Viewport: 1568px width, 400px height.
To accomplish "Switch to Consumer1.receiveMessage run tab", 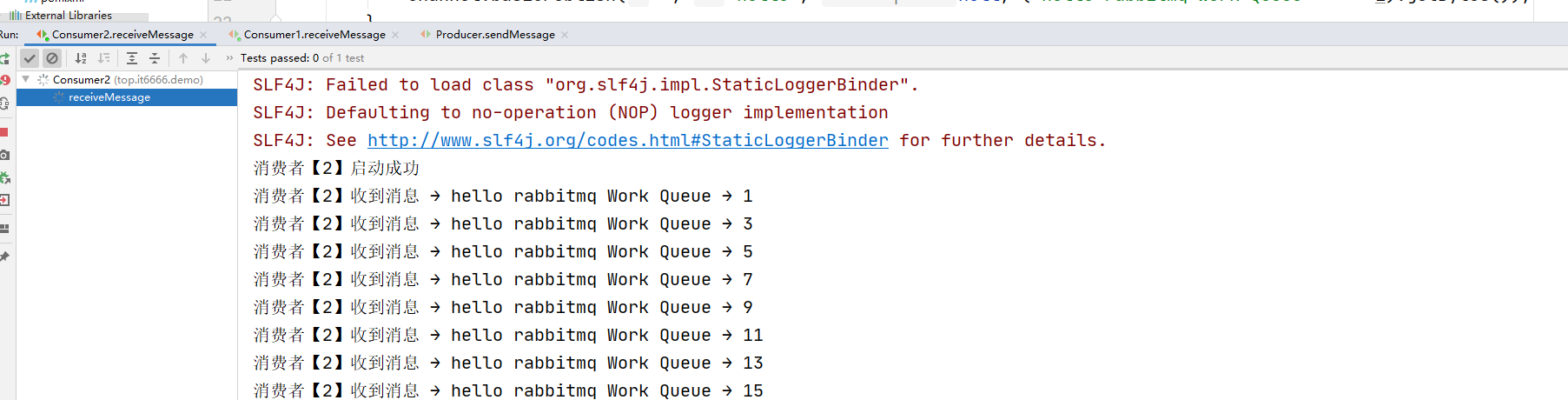I will (314, 35).
